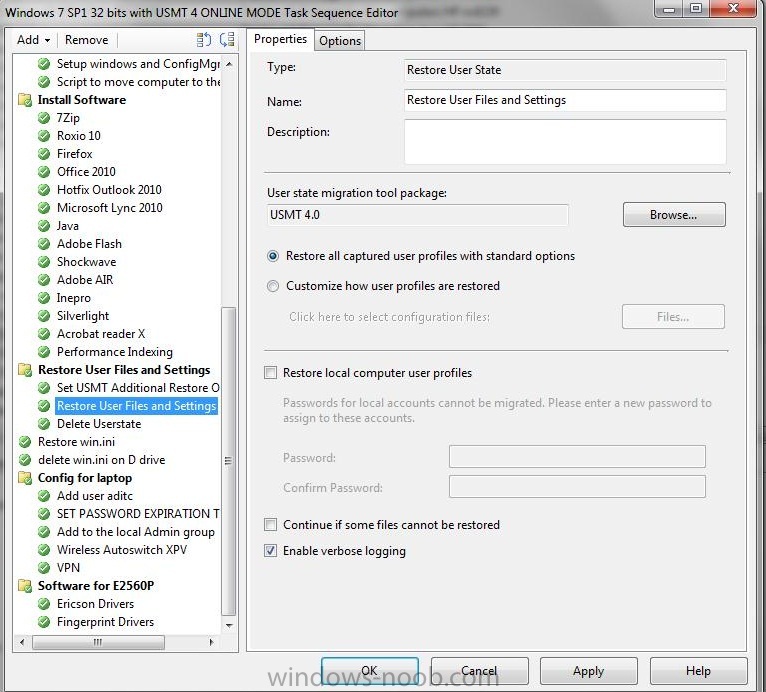Untick Enable verbose logging checkbox

[x=271, y=551]
